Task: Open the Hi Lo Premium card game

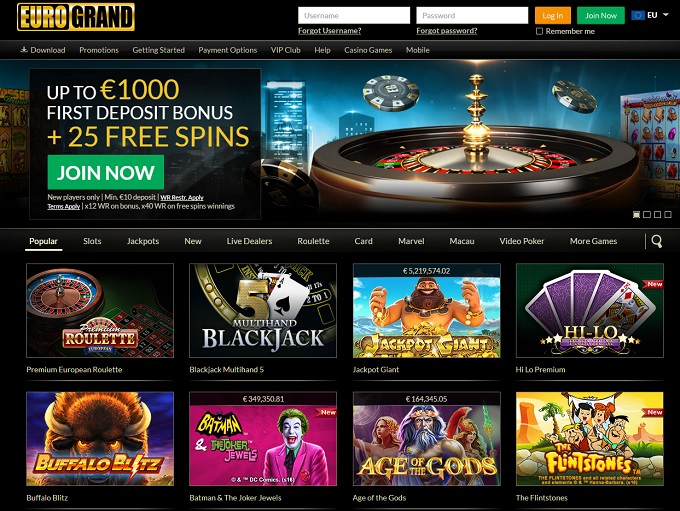Action: click(x=590, y=311)
